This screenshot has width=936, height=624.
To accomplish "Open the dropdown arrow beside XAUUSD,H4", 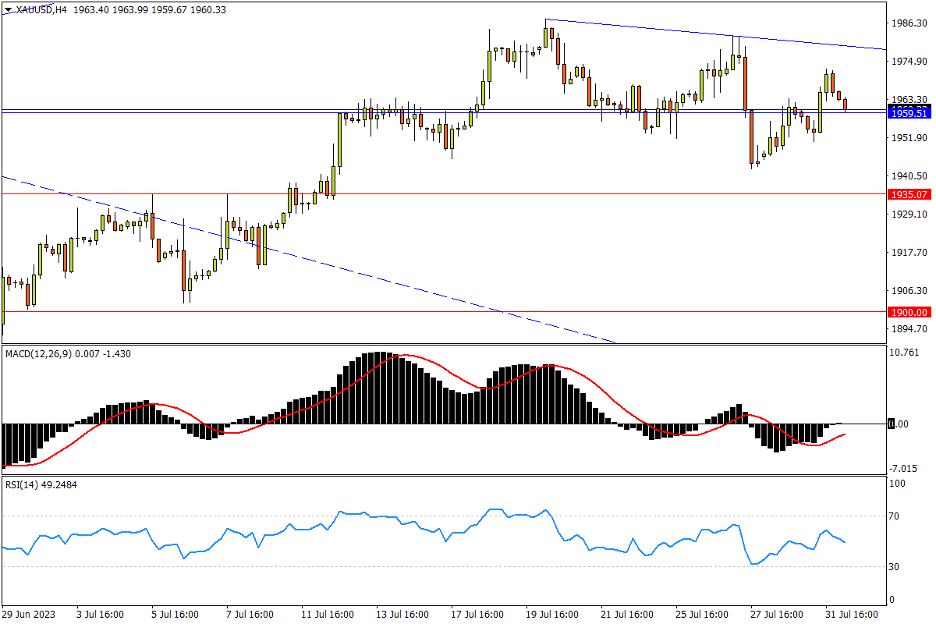I will click(8, 9).
